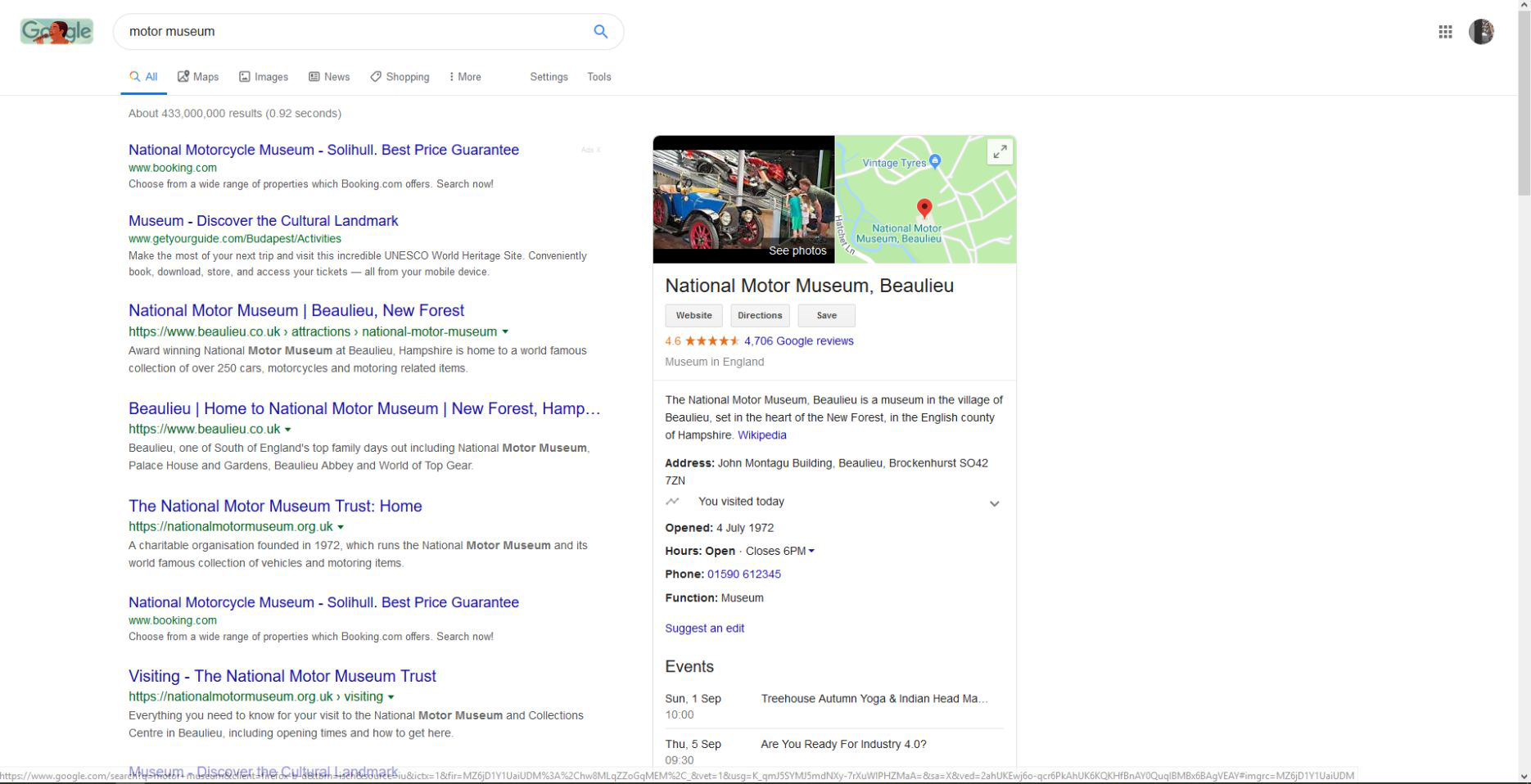
Task: Open National Motor Museum | Beaulieu, New Forest result
Action: (x=296, y=310)
